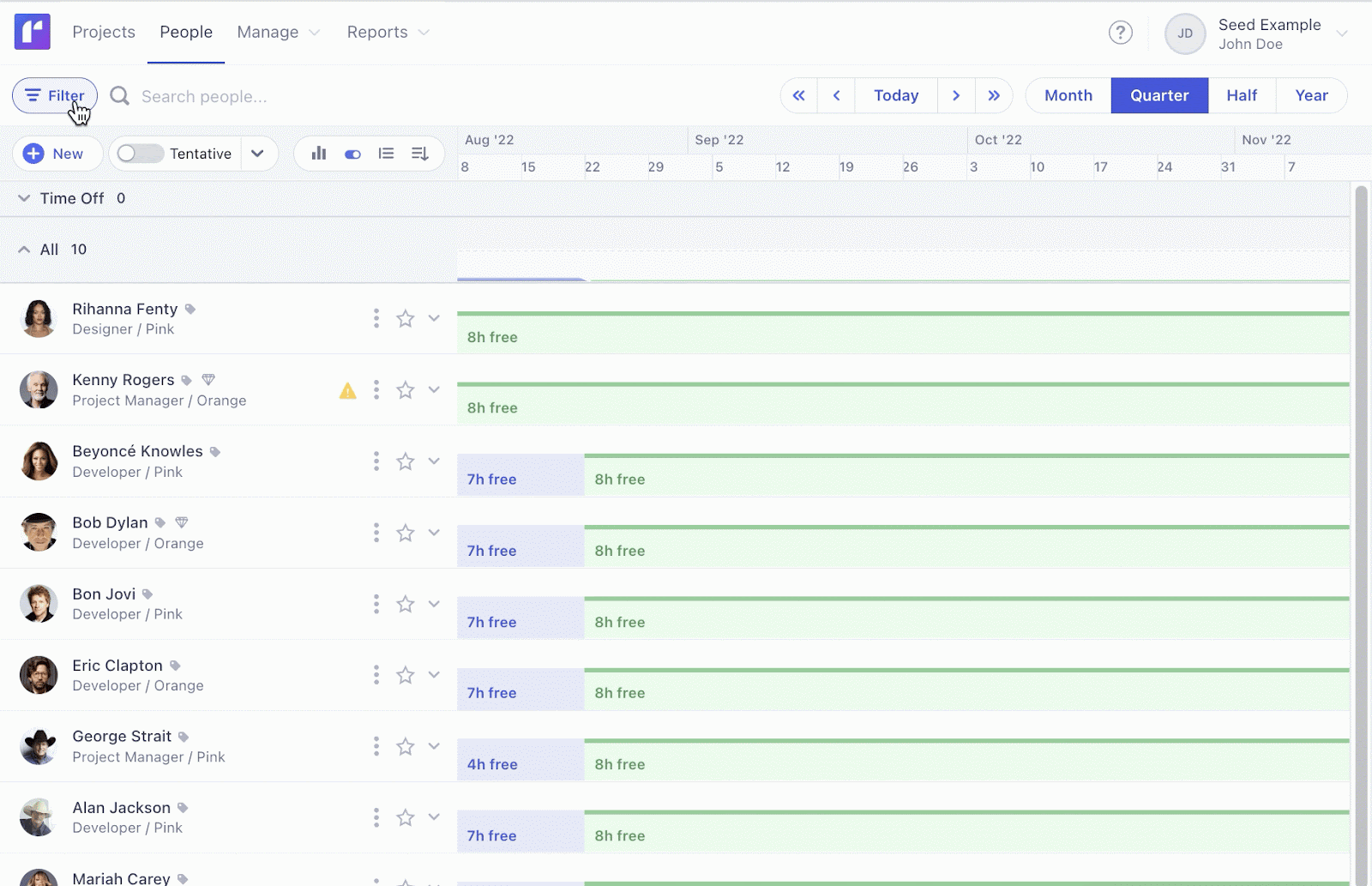This screenshot has width=1372, height=886.
Task: Expand Beyoncé Knowles' row chevron
Action: click(x=434, y=461)
